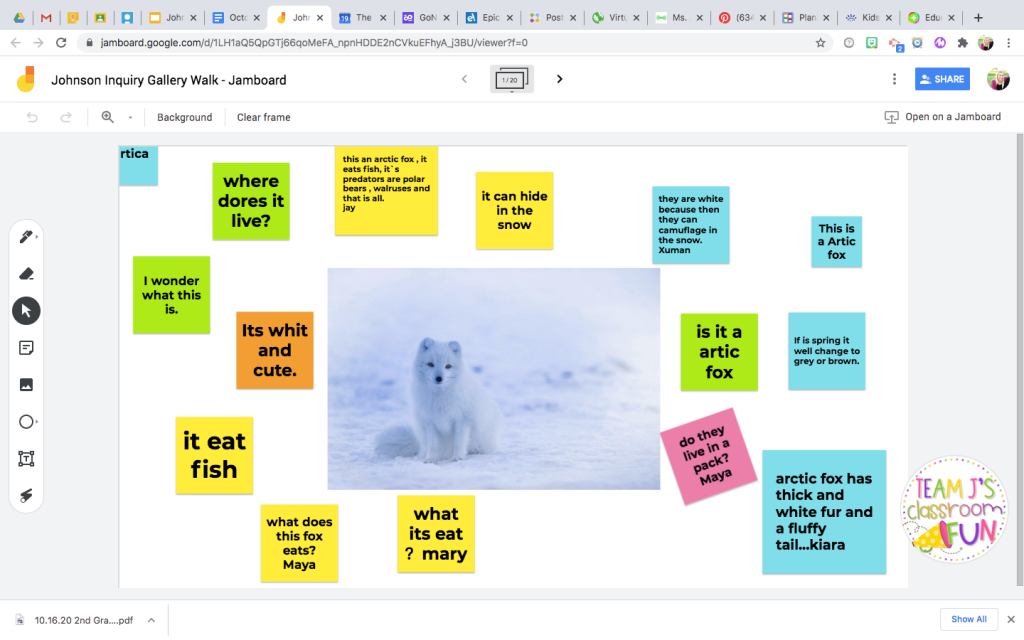Switch to the Gmail pinned tab

point(46,18)
